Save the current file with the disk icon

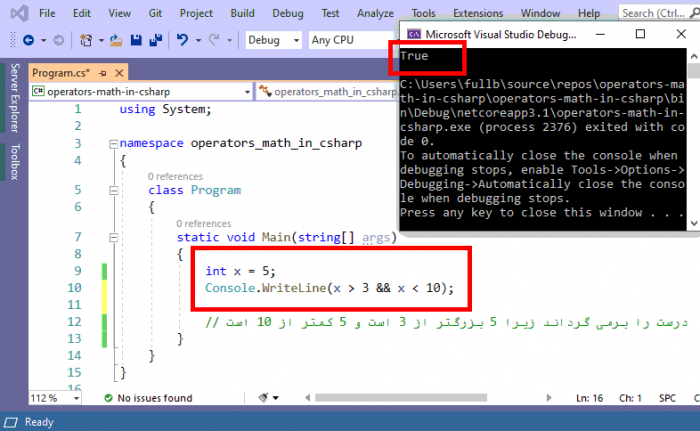(135, 40)
